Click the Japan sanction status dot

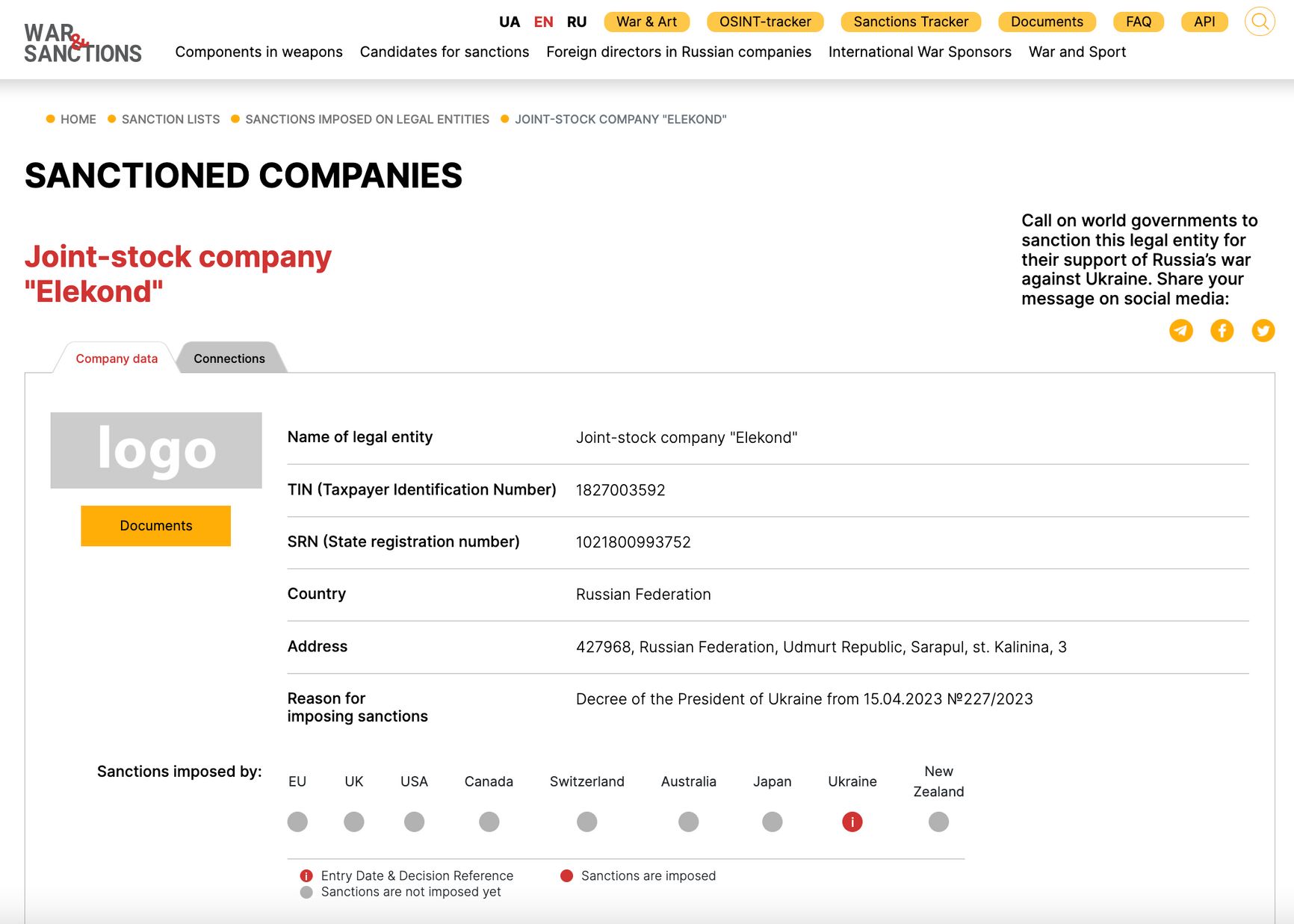click(x=772, y=822)
